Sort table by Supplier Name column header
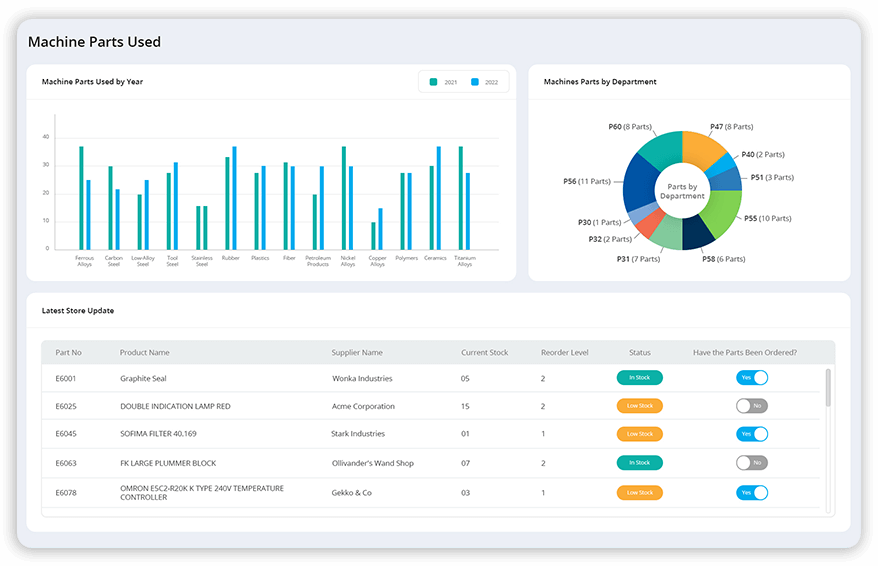 click(x=357, y=352)
